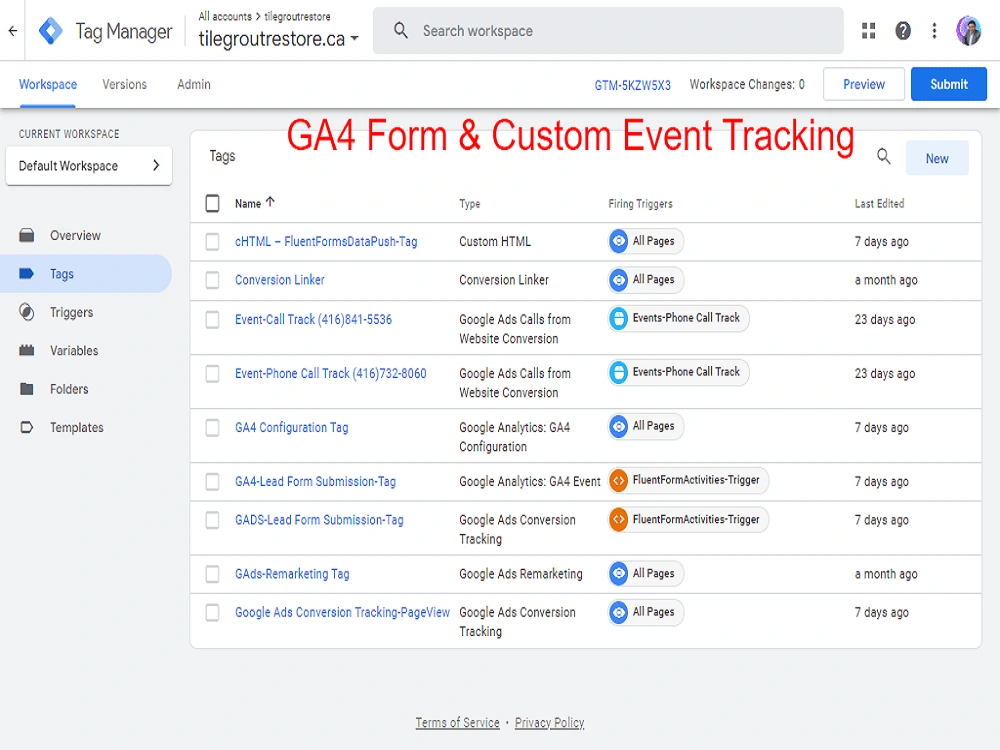This screenshot has width=1000, height=750.
Task: Open Triggers in the sidebar
Action: click(x=71, y=312)
